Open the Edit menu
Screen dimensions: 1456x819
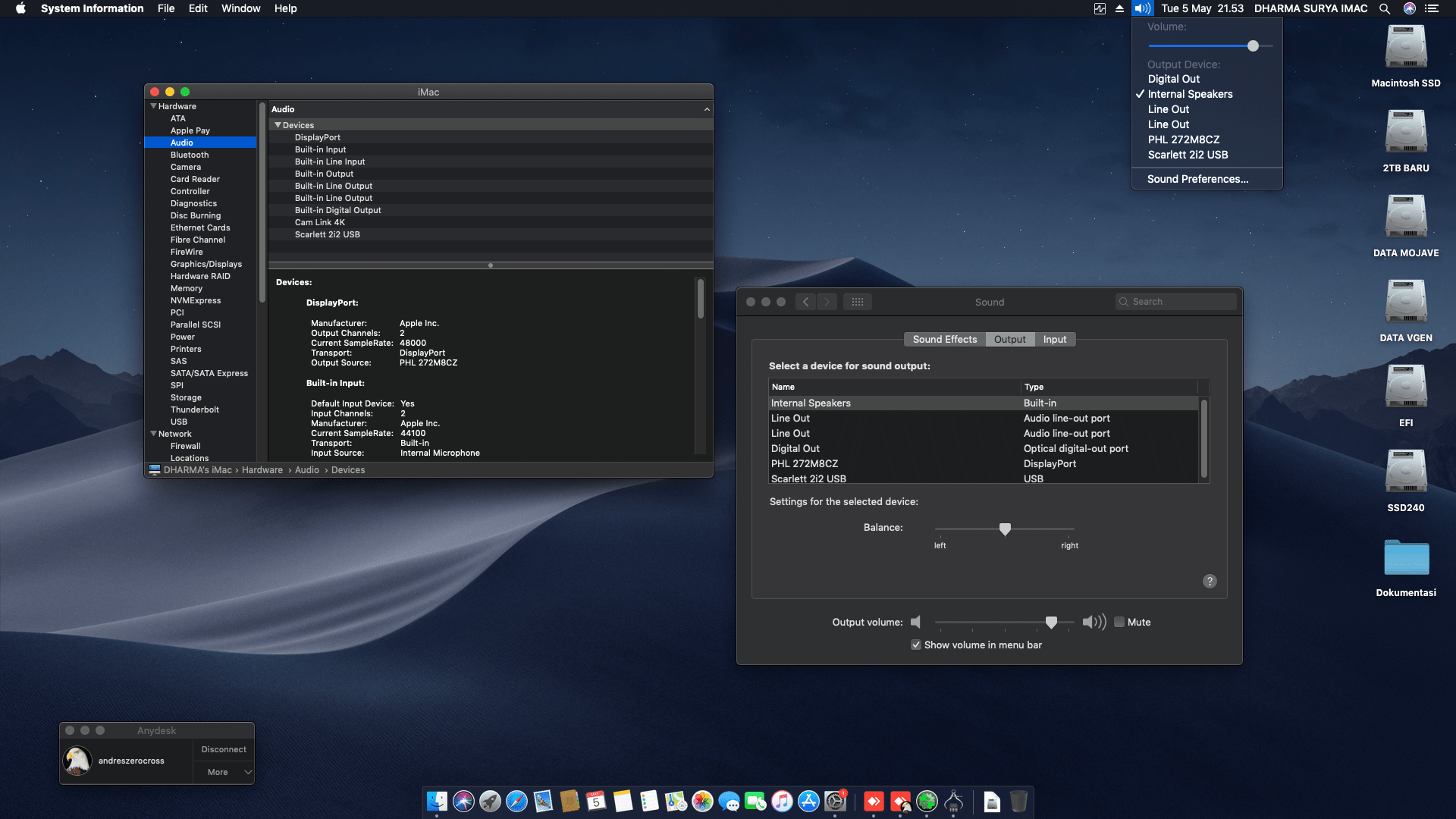[x=198, y=8]
